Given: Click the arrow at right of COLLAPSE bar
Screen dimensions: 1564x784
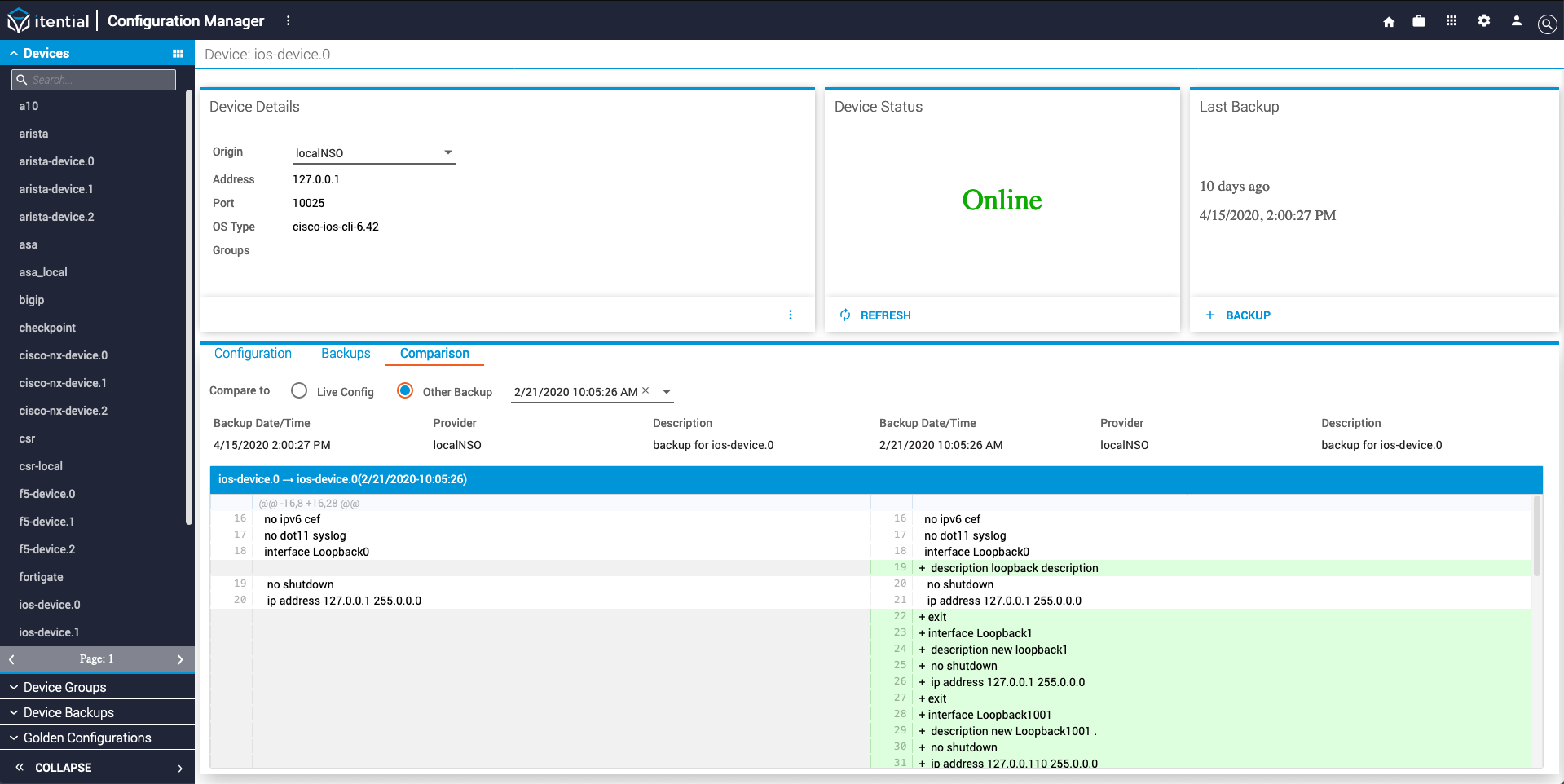Looking at the screenshot, I should point(180,768).
